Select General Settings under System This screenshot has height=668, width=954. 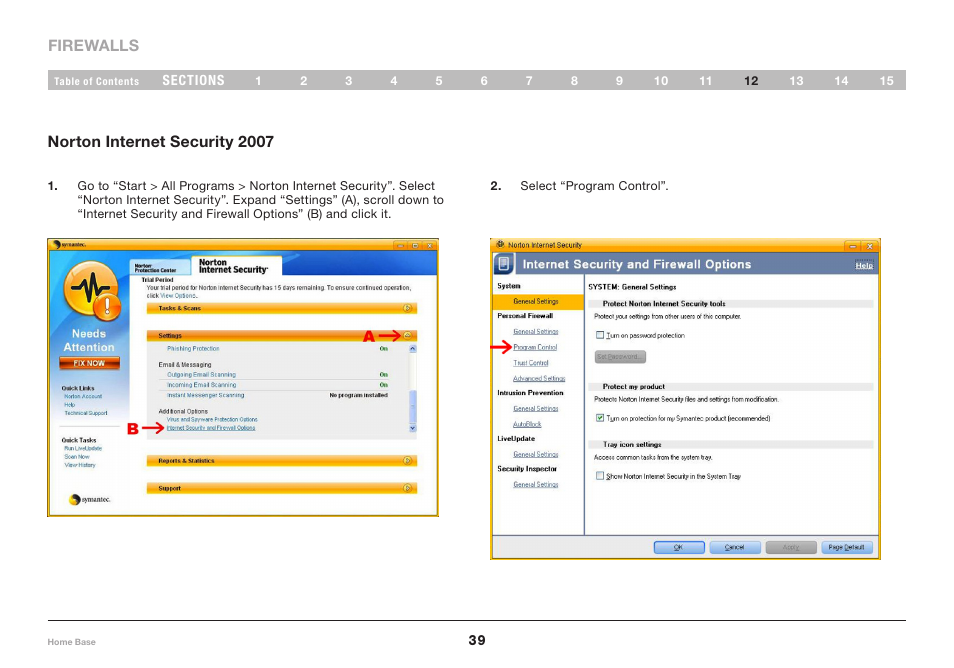point(536,301)
